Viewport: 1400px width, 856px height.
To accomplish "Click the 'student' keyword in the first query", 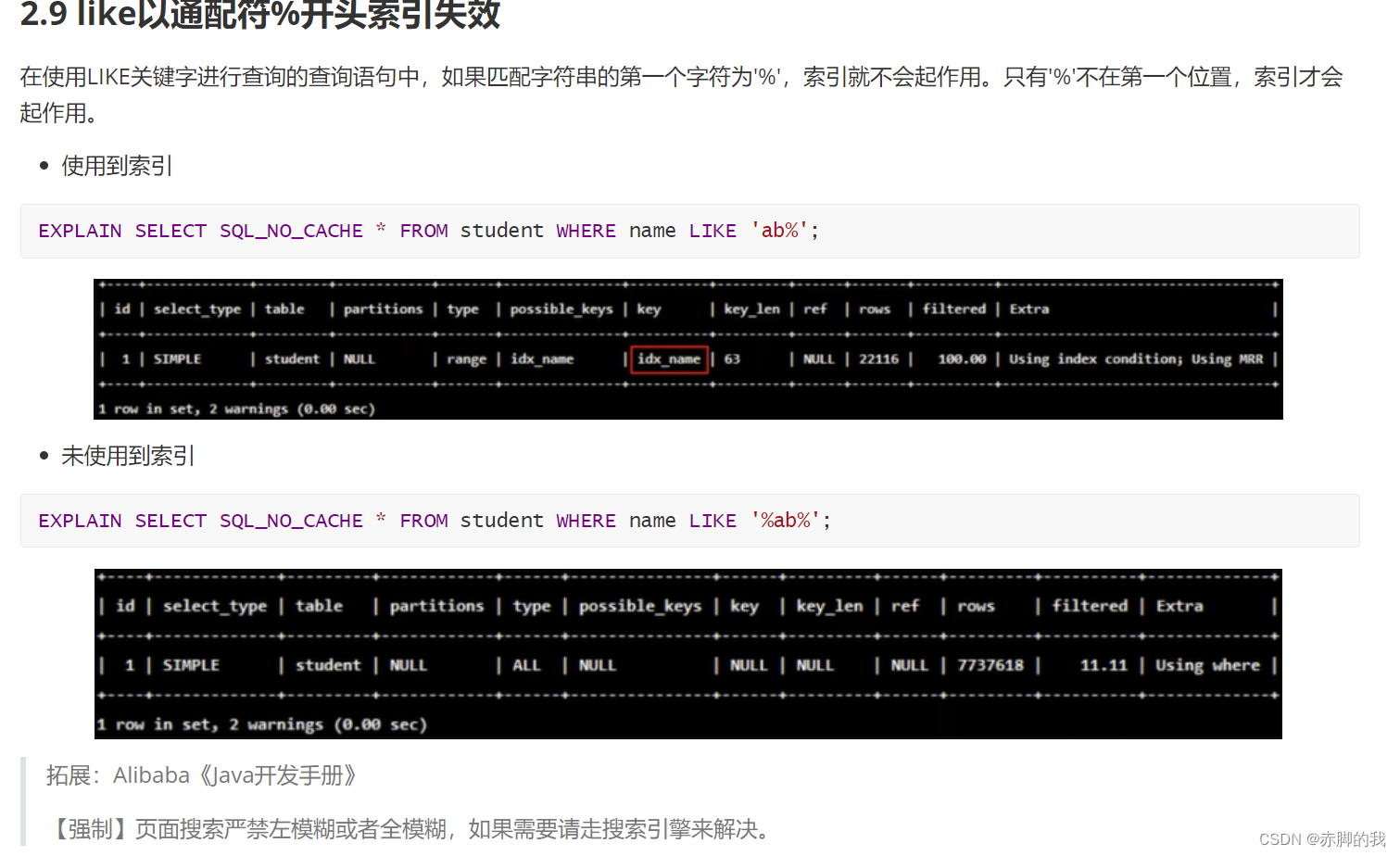I will click(501, 231).
